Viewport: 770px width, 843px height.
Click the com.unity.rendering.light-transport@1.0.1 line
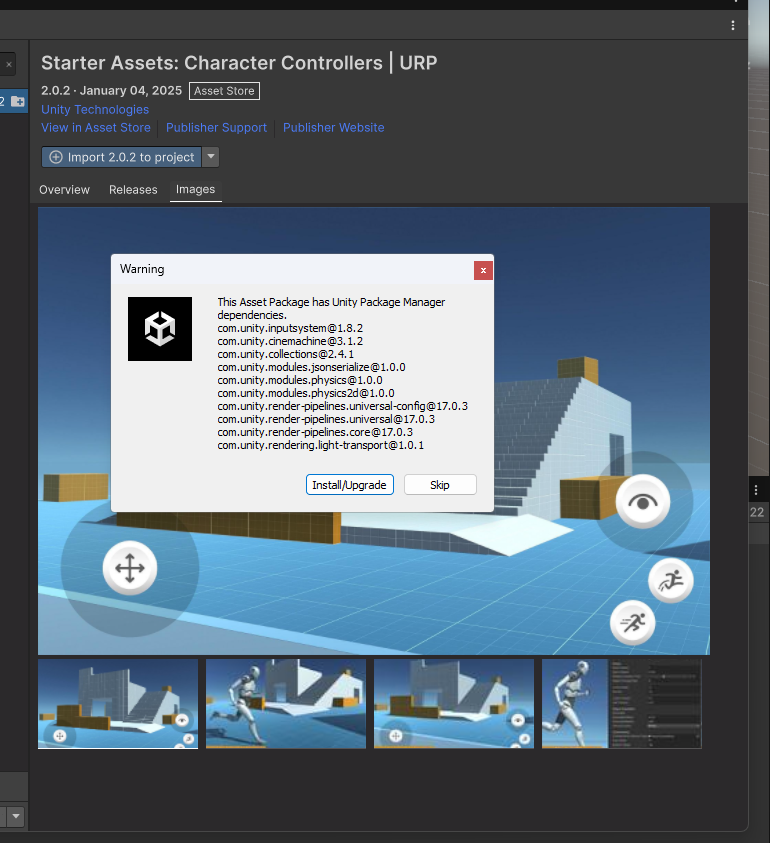pos(320,445)
